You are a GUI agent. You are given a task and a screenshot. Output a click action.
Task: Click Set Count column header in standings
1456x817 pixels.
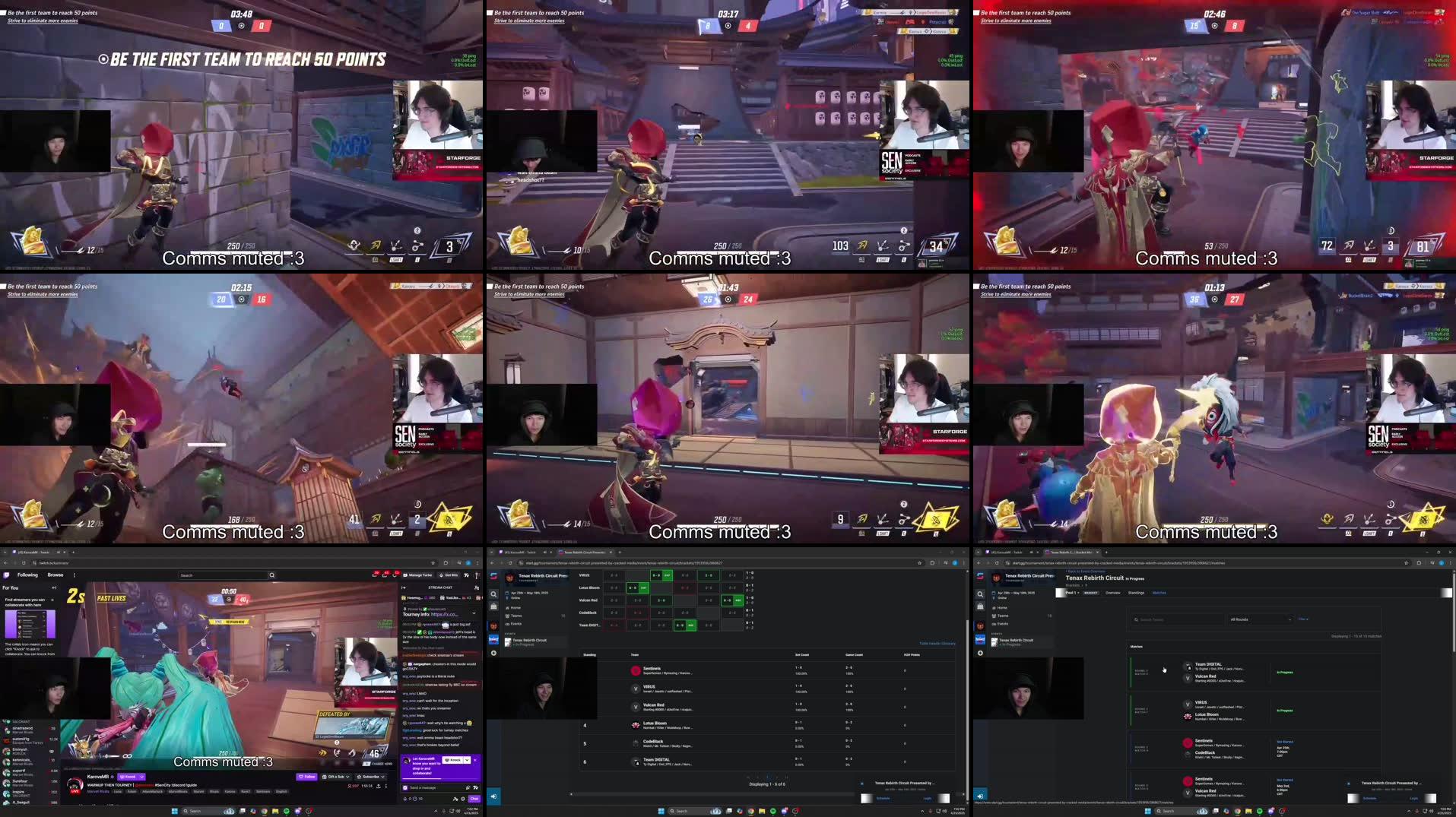[x=802, y=654]
